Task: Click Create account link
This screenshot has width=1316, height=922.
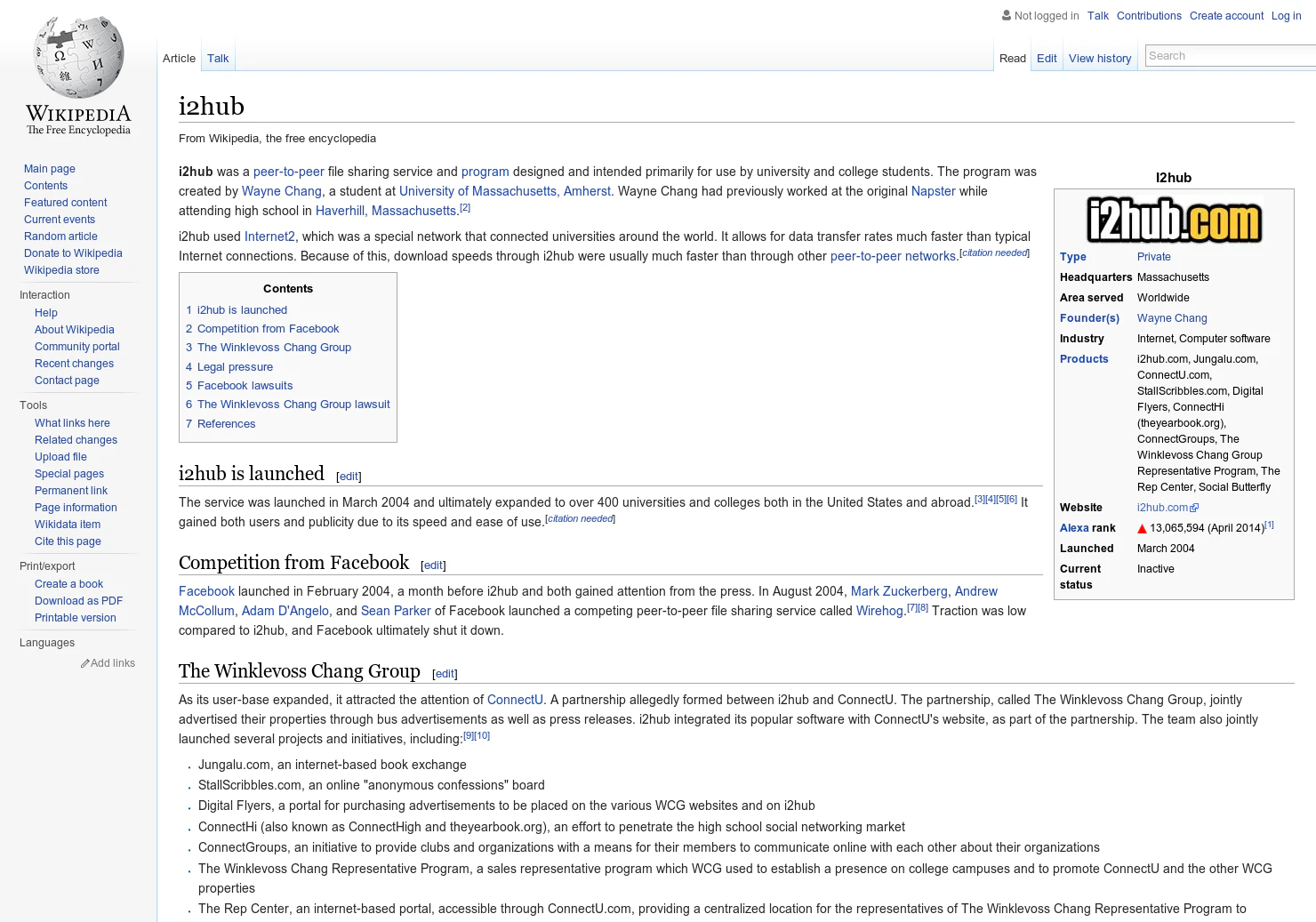Action: pyautogui.click(x=1226, y=16)
